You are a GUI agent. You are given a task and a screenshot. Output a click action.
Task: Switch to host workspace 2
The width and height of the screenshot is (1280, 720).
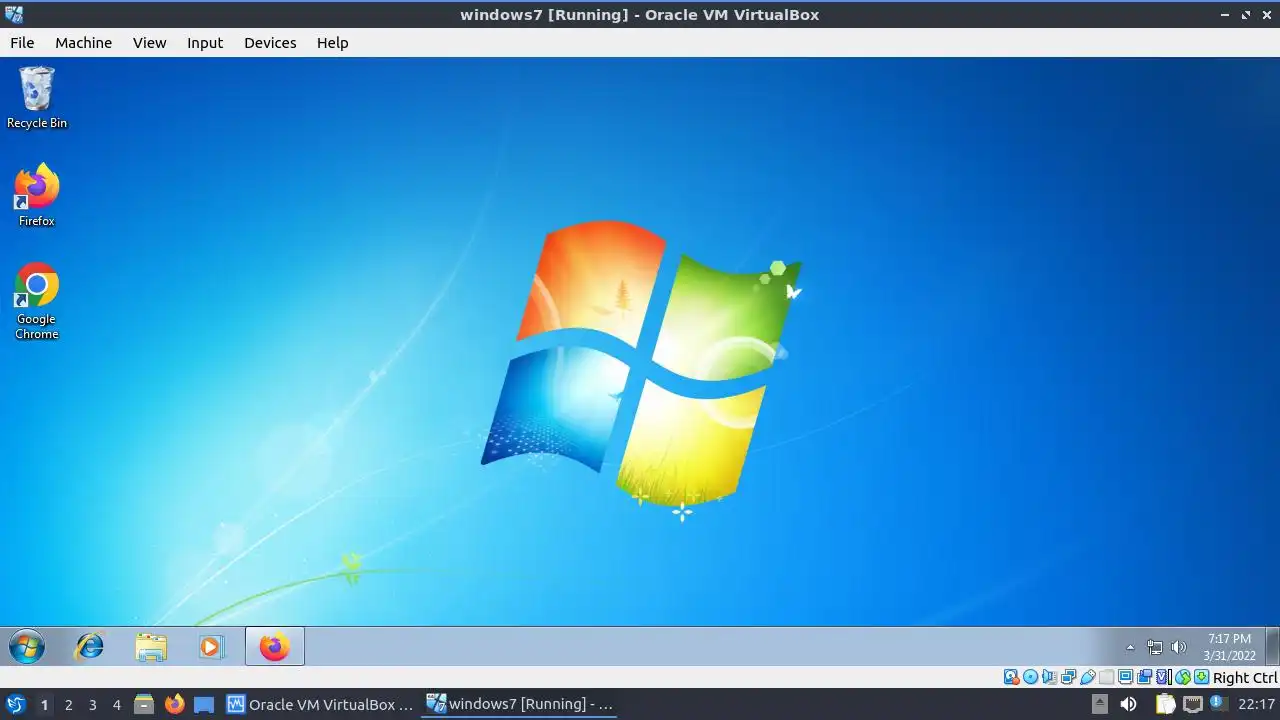pyautogui.click(x=69, y=704)
